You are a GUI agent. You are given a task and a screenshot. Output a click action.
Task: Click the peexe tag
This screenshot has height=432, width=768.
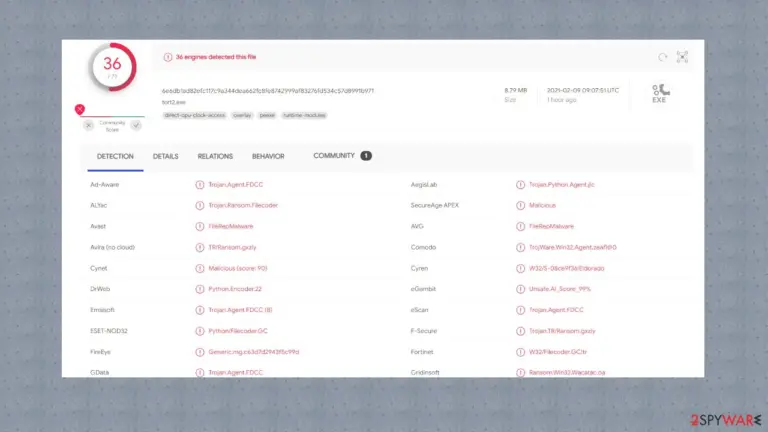click(267, 115)
